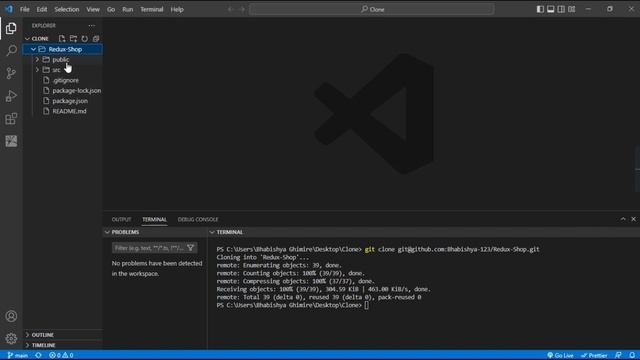Open the Run menu
The height and width of the screenshot is (360, 640).
coord(128,9)
